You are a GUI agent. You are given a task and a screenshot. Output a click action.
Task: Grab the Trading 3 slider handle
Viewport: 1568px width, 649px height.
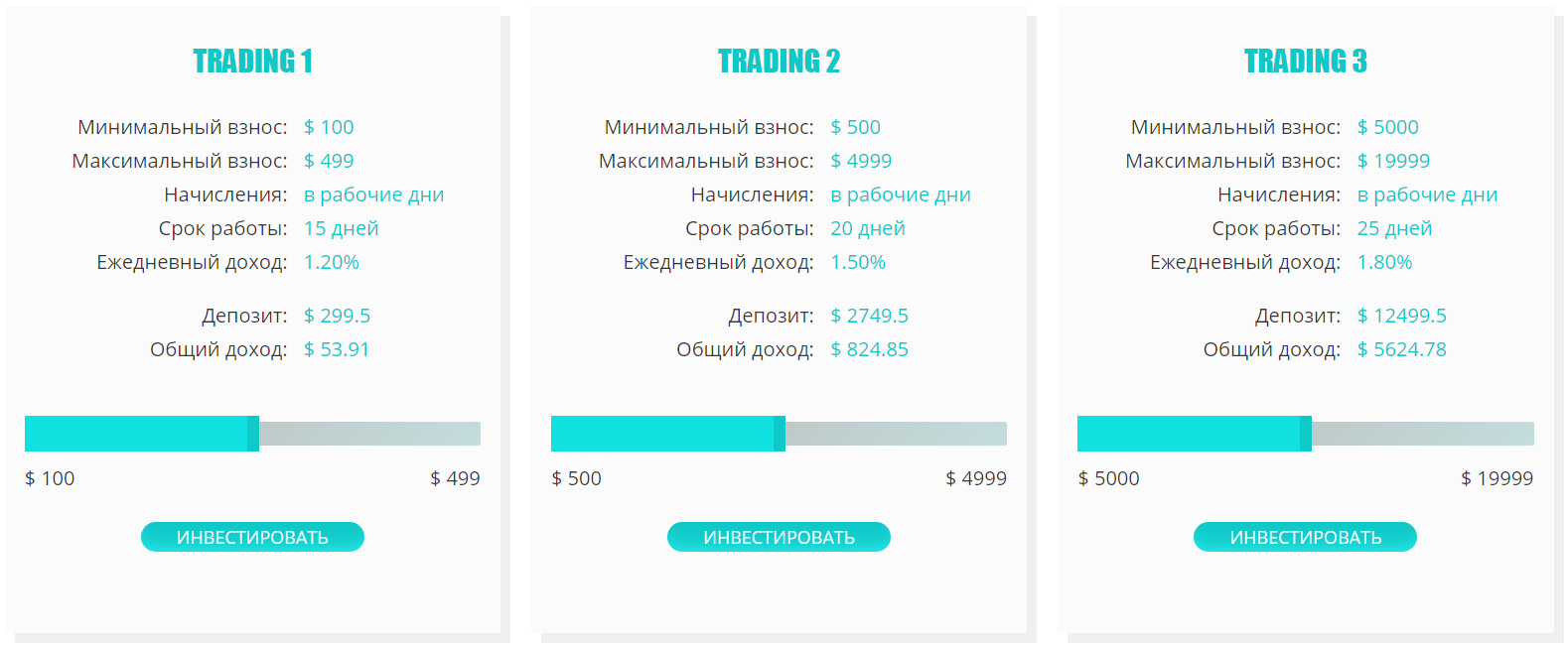click(1306, 434)
